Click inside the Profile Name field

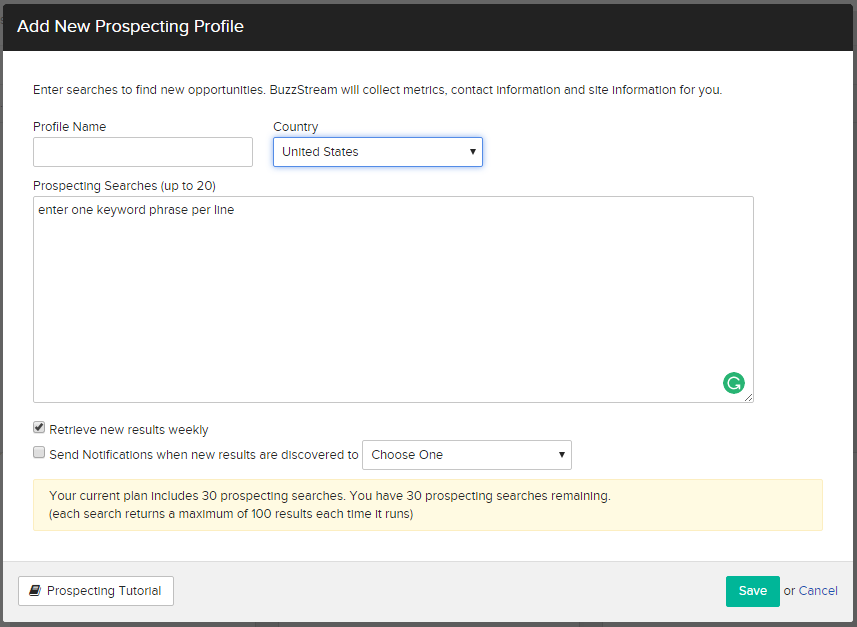[x=142, y=151]
